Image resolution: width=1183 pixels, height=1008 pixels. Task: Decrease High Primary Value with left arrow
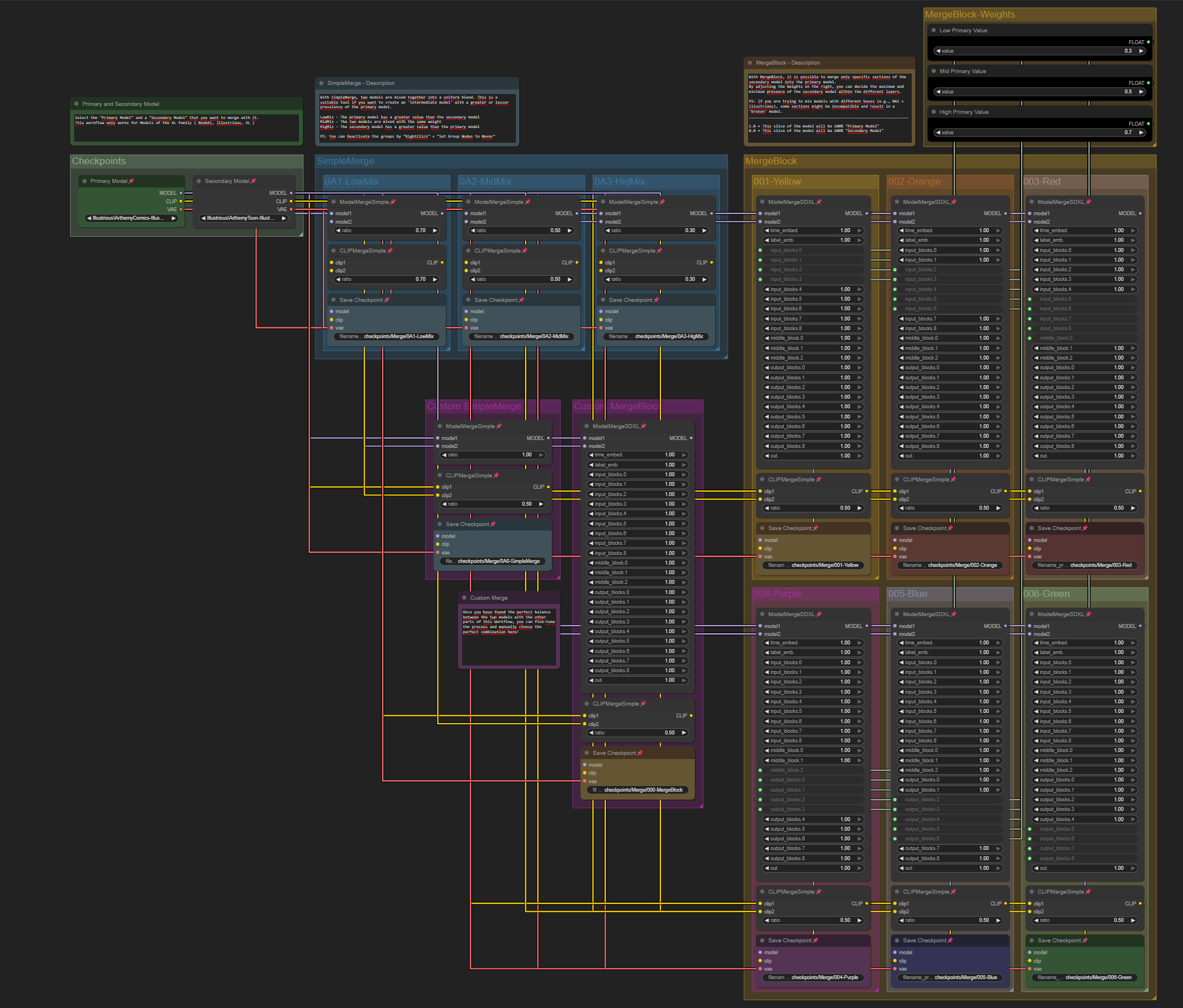938,133
